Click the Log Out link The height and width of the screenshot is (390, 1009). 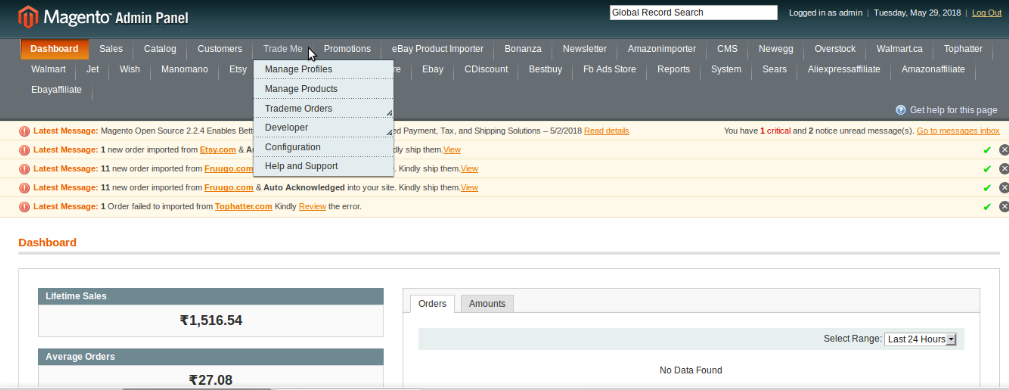986,12
